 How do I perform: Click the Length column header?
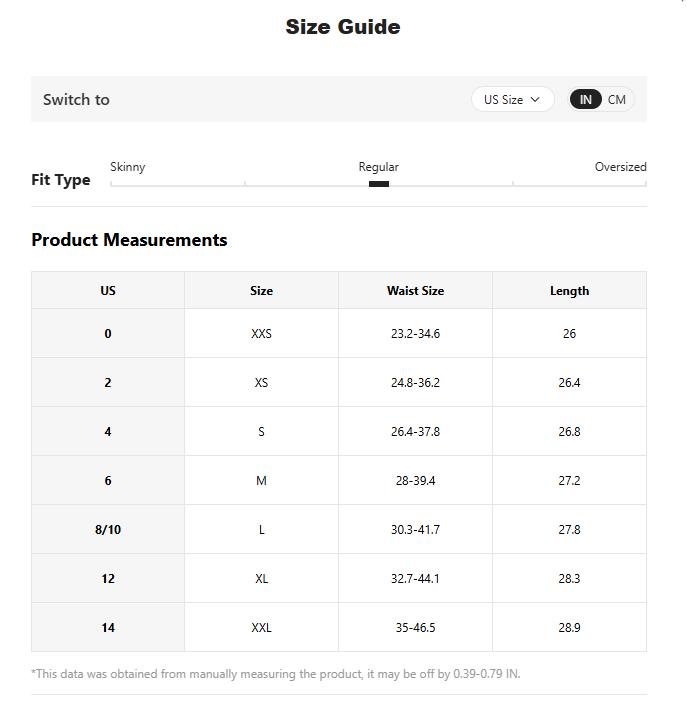(569, 291)
